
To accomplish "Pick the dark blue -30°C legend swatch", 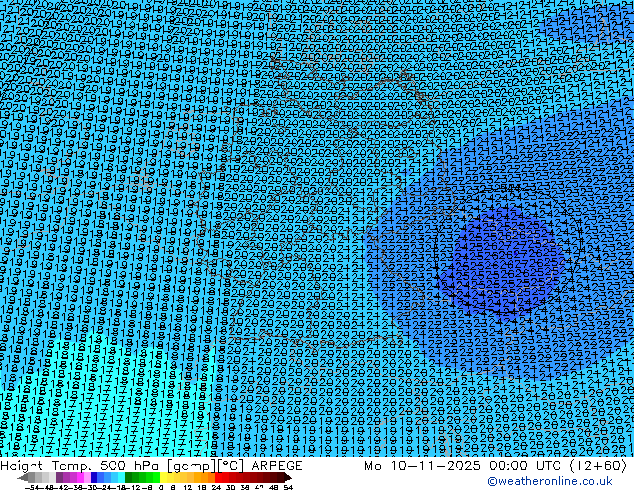I will click(x=94, y=477).
